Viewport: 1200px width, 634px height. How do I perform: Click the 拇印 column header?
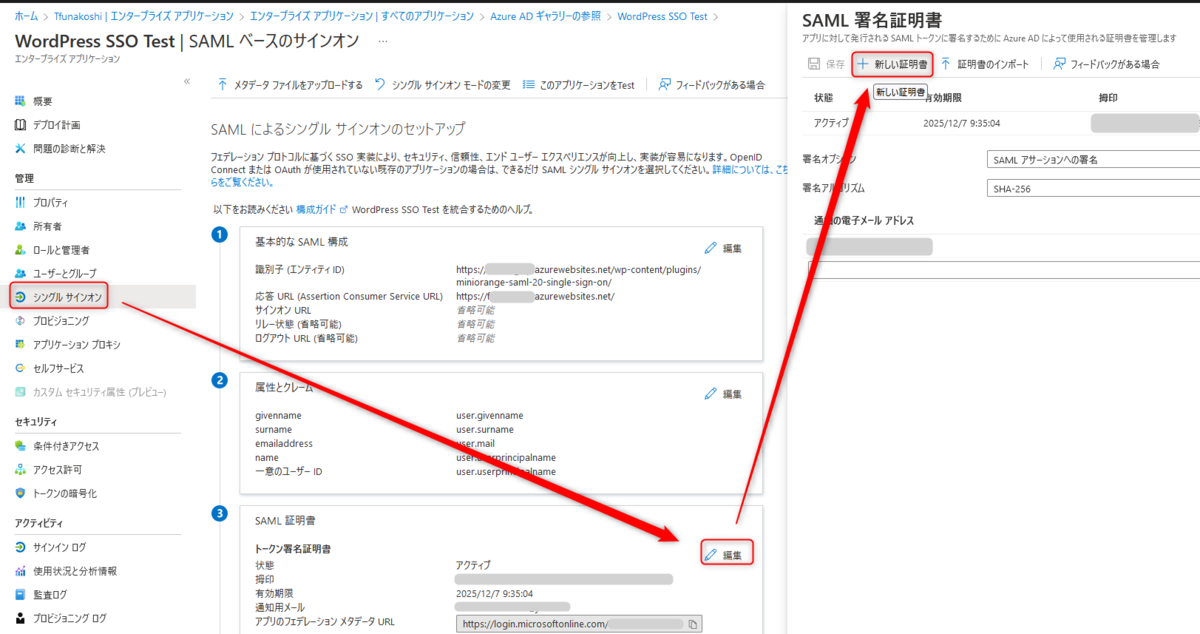point(1107,98)
